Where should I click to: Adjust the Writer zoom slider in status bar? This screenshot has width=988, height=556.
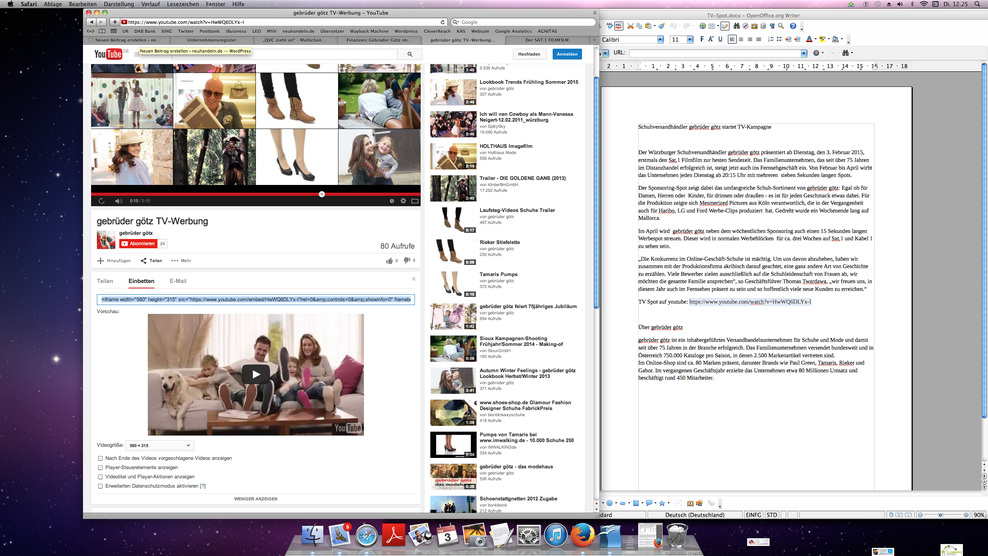pos(941,515)
